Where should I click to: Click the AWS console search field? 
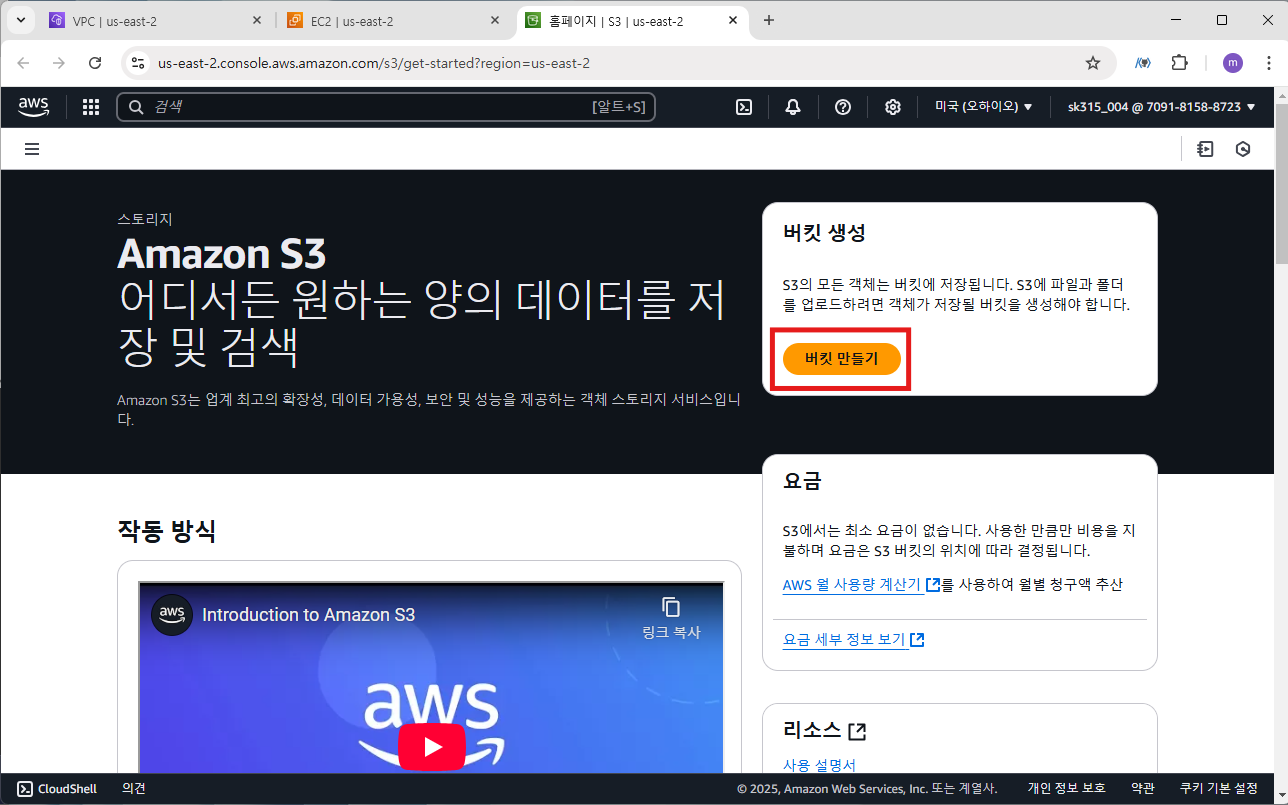tap(386, 107)
